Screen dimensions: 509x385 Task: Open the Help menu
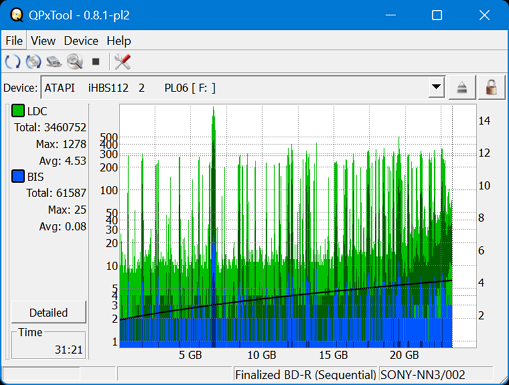(x=119, y=41)
